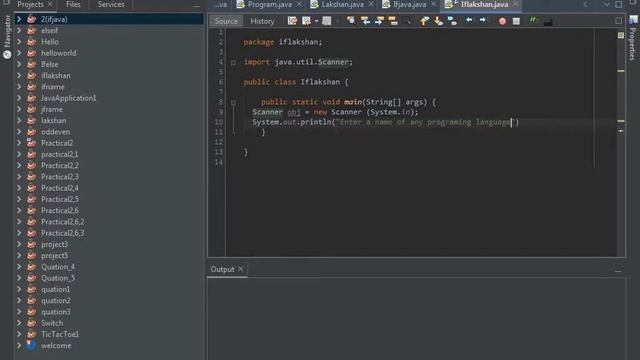
Task: Expand the JavaApplication1 project node
Action: (19, 98)
